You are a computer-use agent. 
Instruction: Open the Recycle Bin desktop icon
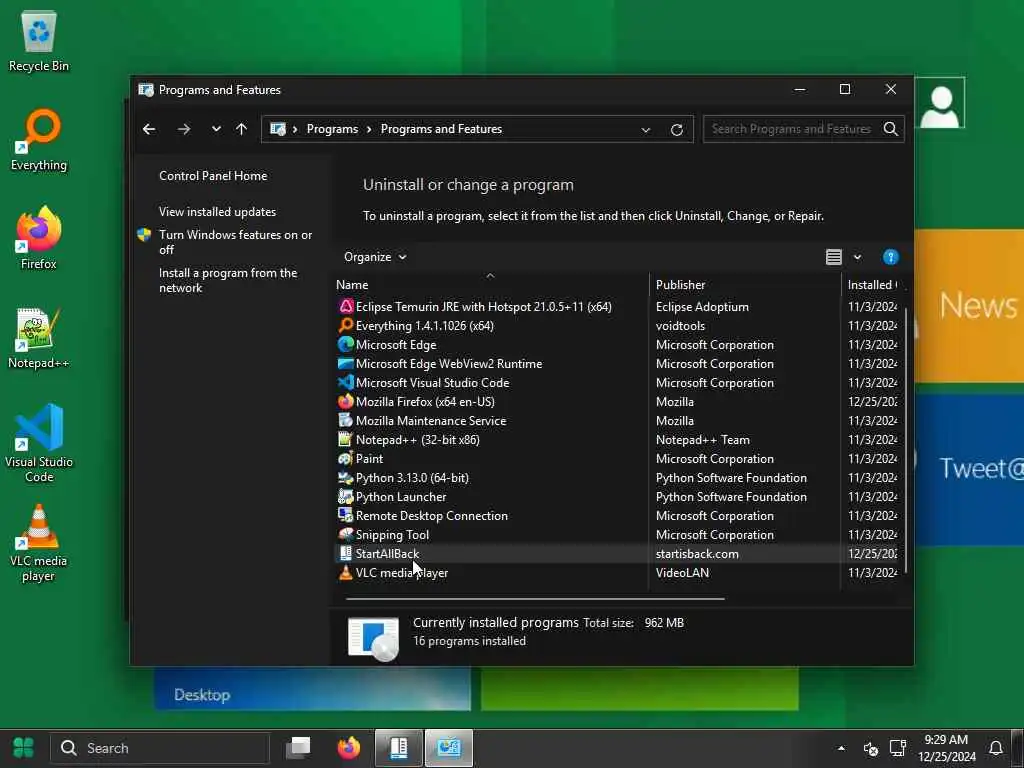click(39, 40)
